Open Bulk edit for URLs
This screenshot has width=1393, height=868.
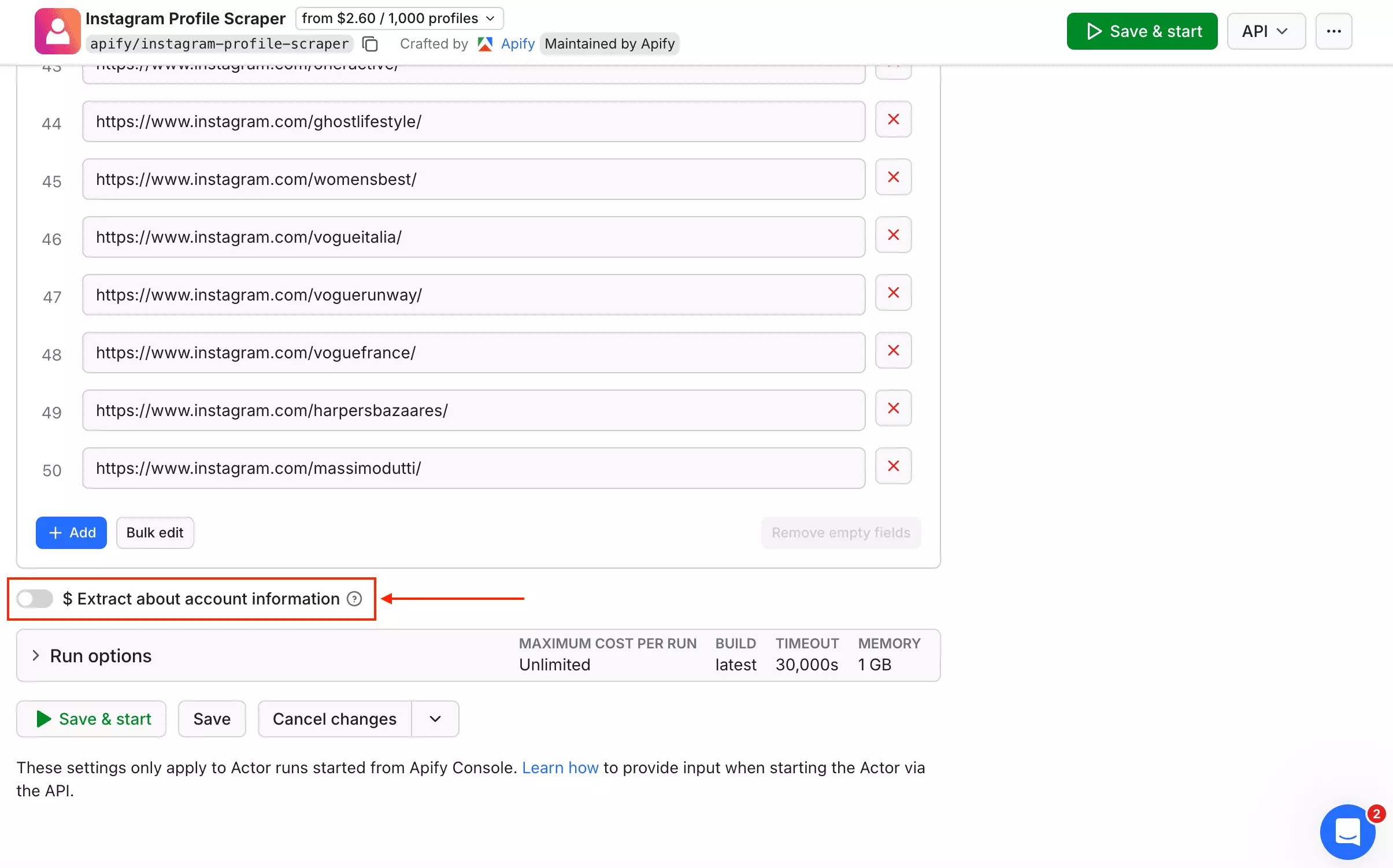(x=155, y=533)
